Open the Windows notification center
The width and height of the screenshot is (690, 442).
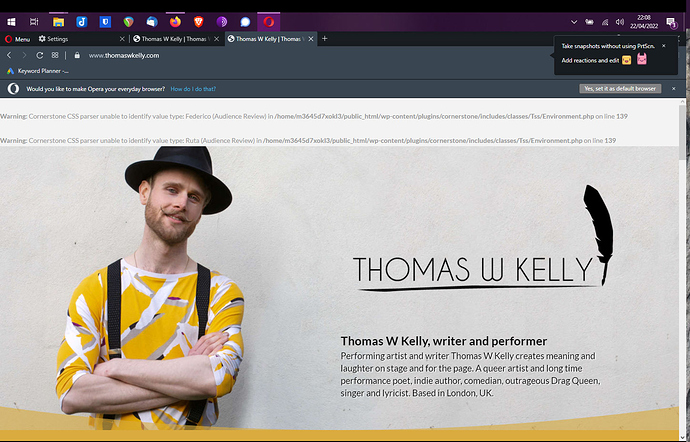point(671,22)
